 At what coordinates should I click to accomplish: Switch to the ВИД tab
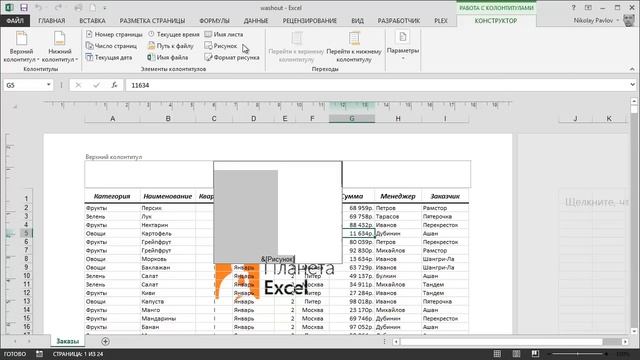[x=358, y=20]
